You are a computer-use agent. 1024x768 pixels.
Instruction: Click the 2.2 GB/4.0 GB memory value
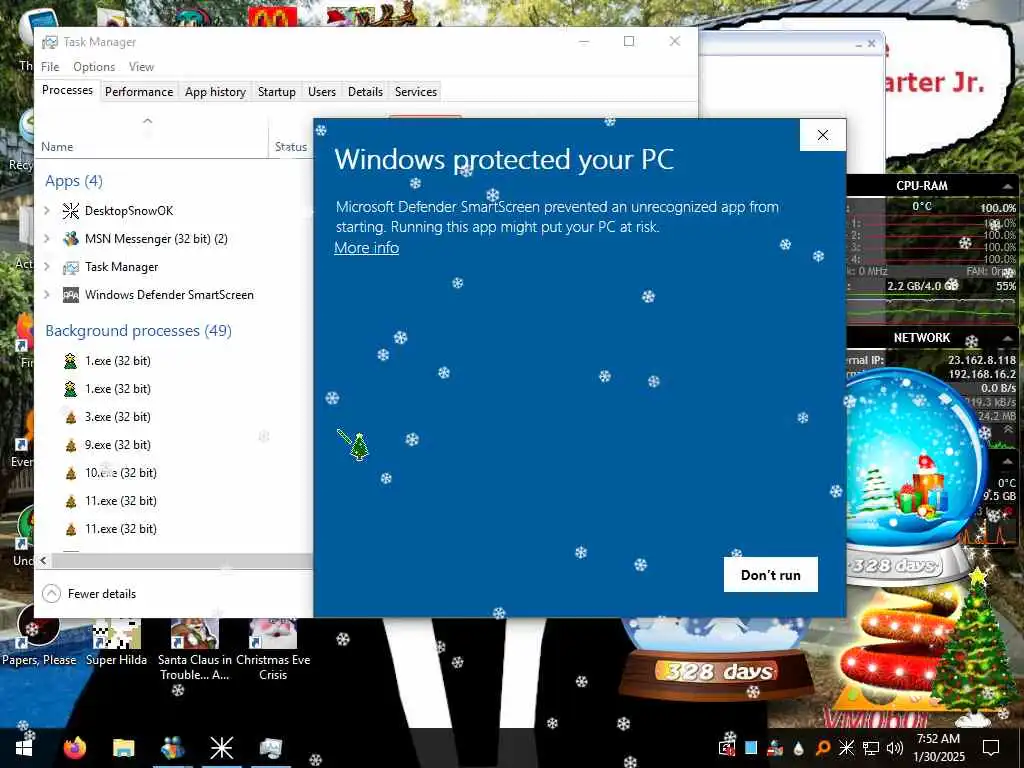point(922,286)
